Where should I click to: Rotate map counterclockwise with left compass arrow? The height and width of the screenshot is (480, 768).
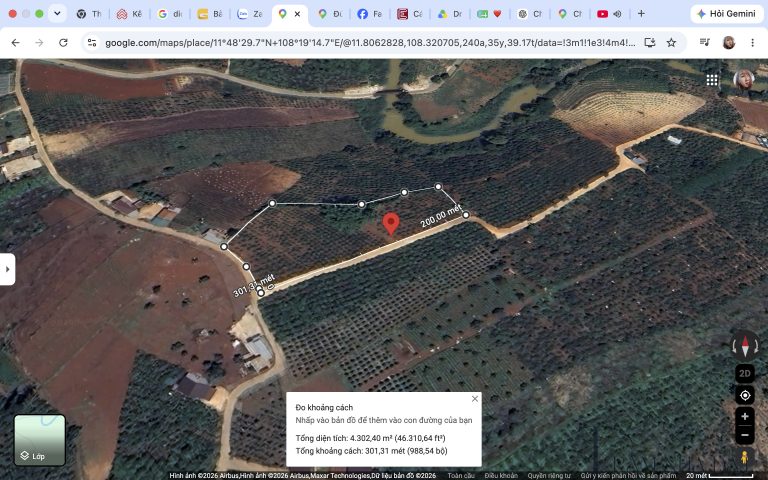tap(734, 346)
